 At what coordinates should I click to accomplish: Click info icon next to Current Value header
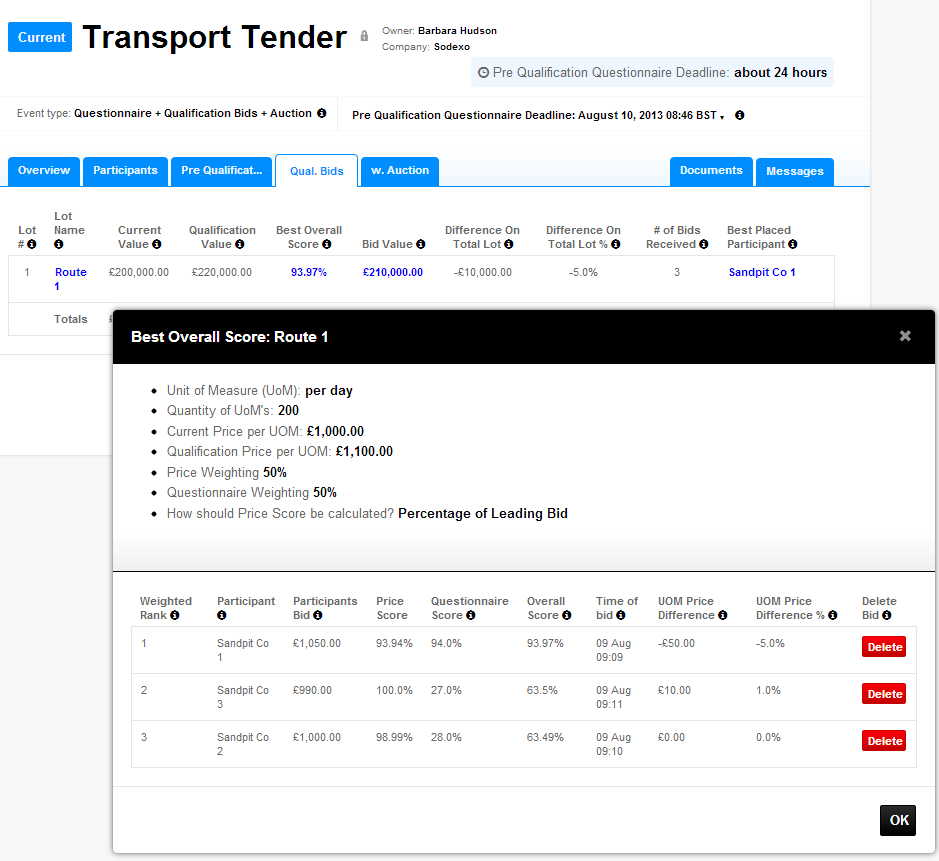tap(157, 244)
